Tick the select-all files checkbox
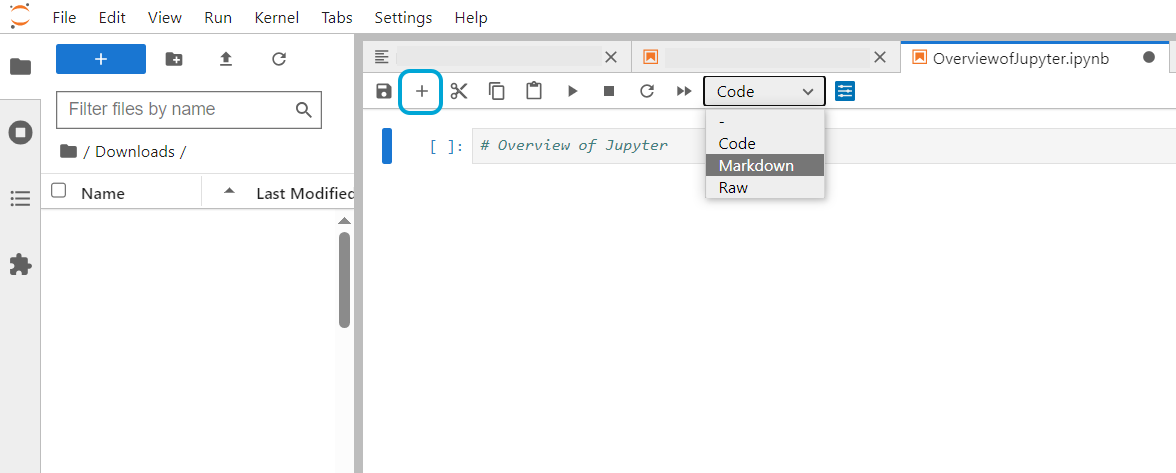This screenshot has width=1176, height=473. [59, 191]
